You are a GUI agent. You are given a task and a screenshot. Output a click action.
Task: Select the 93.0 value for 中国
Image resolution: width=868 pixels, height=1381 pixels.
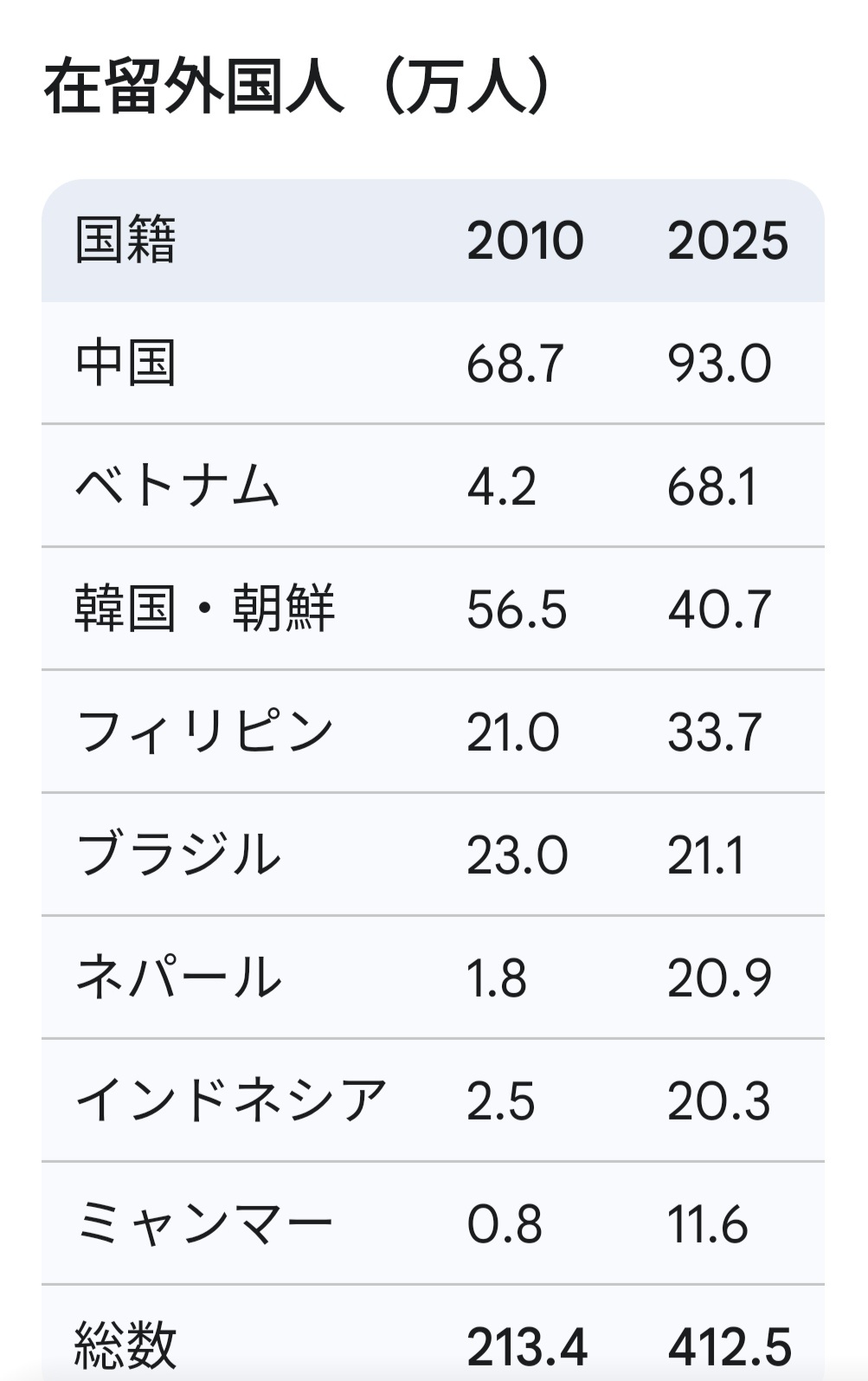tap(719, 364)
